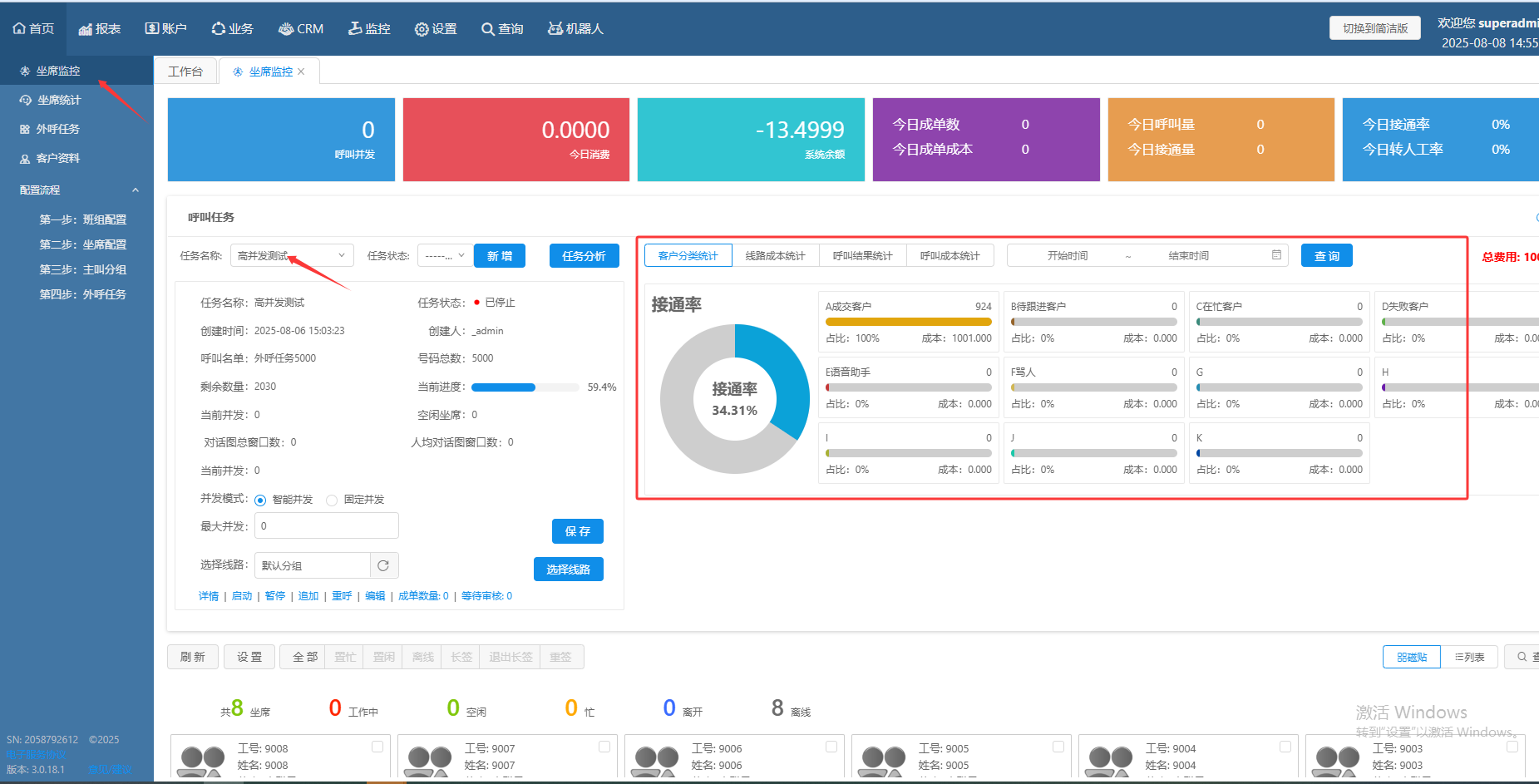Close the 坐席监控 tab with X
This screenshot has height=784, width=1539.
click(301, 71)
